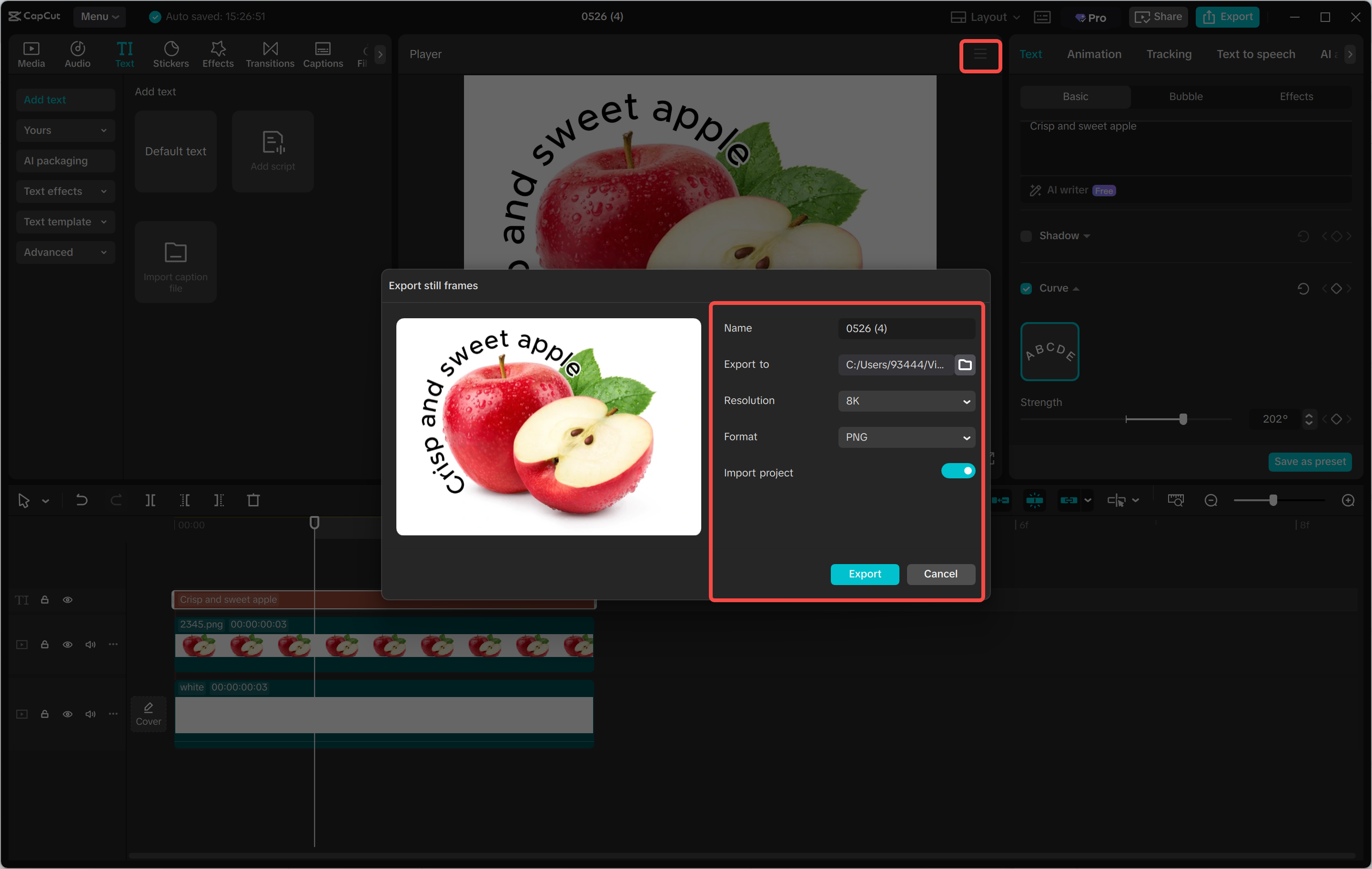Select the Delete (trash) icon in the timeline toolbar
The height and width of the screenshot is (869, 1372).
click(x=254, y=500)
